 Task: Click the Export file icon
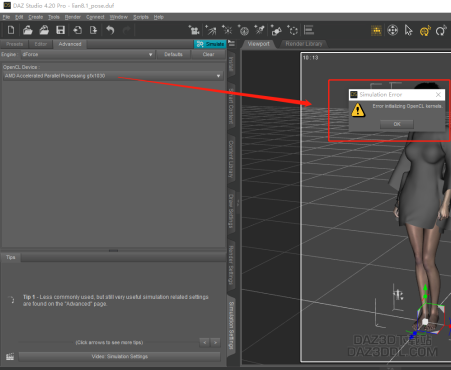93,30
